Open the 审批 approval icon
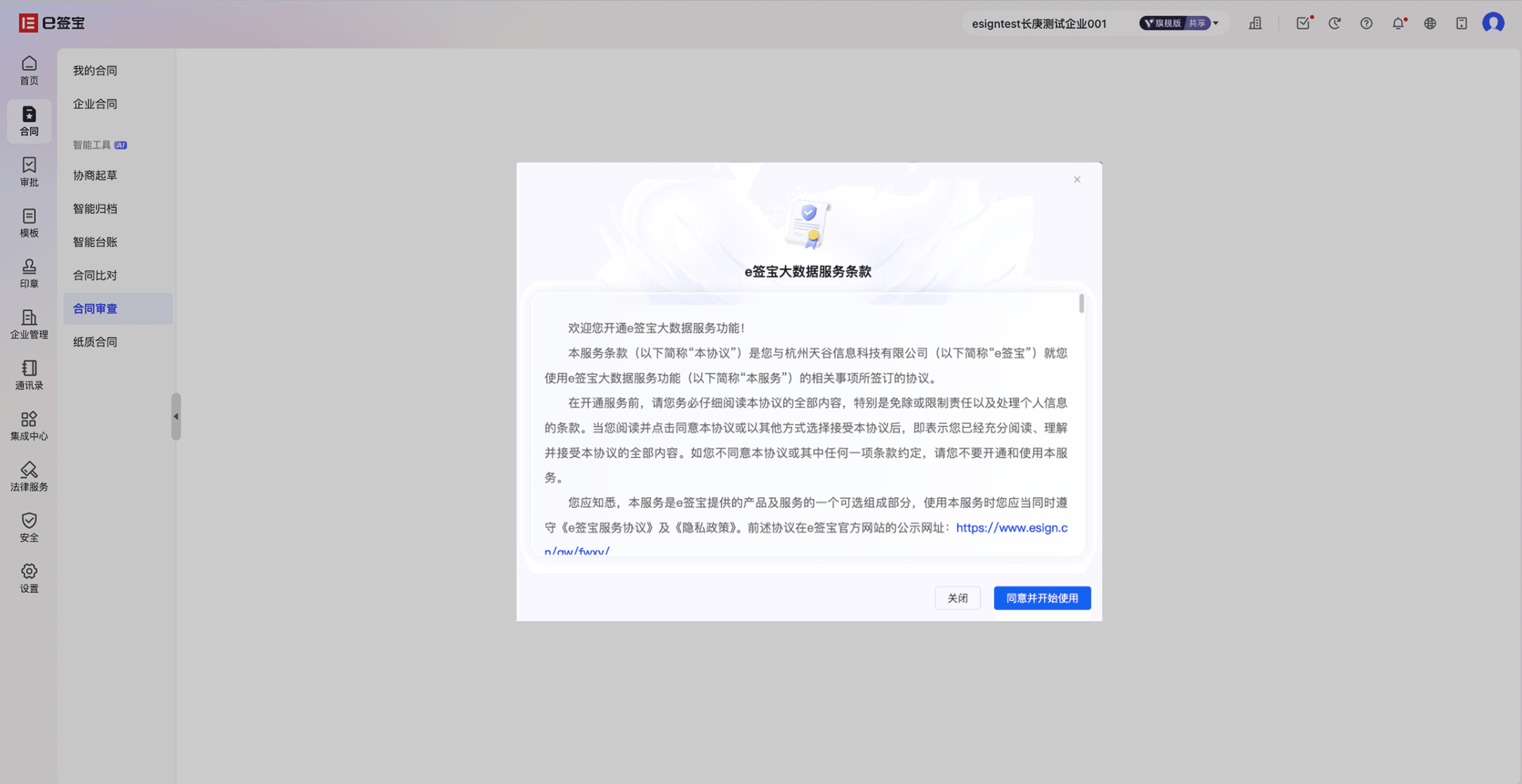 [x=29, y=172]
